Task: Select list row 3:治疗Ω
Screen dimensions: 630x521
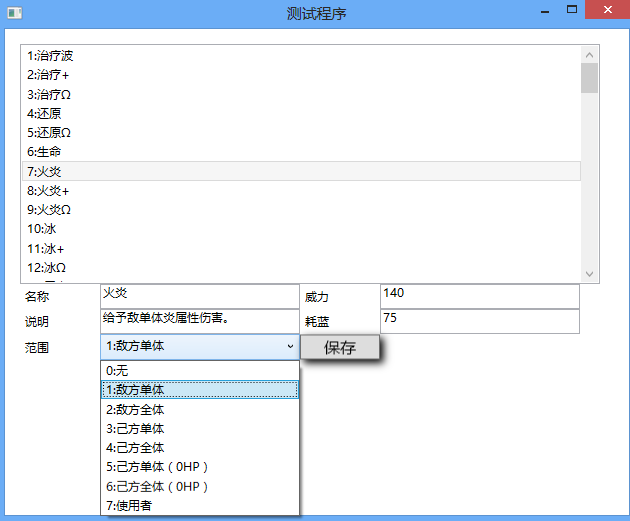Action: (x=301, y=94)
